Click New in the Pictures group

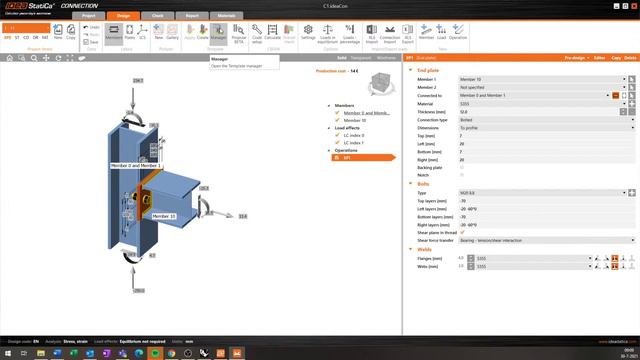pyautogui.click(x=158, y=32)
